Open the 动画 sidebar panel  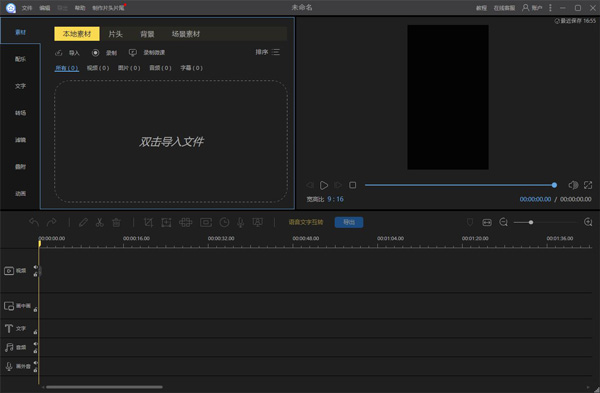tap(20, 193)
